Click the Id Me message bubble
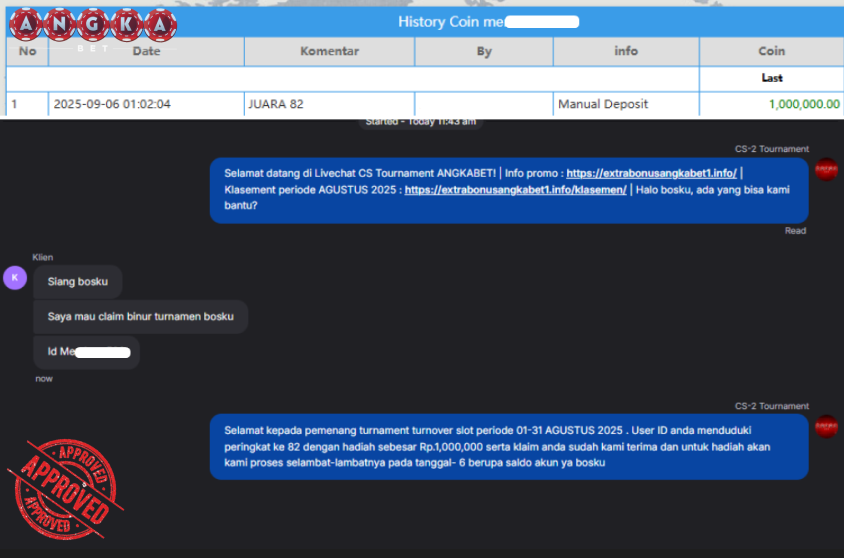 click(x=87, y=352)
